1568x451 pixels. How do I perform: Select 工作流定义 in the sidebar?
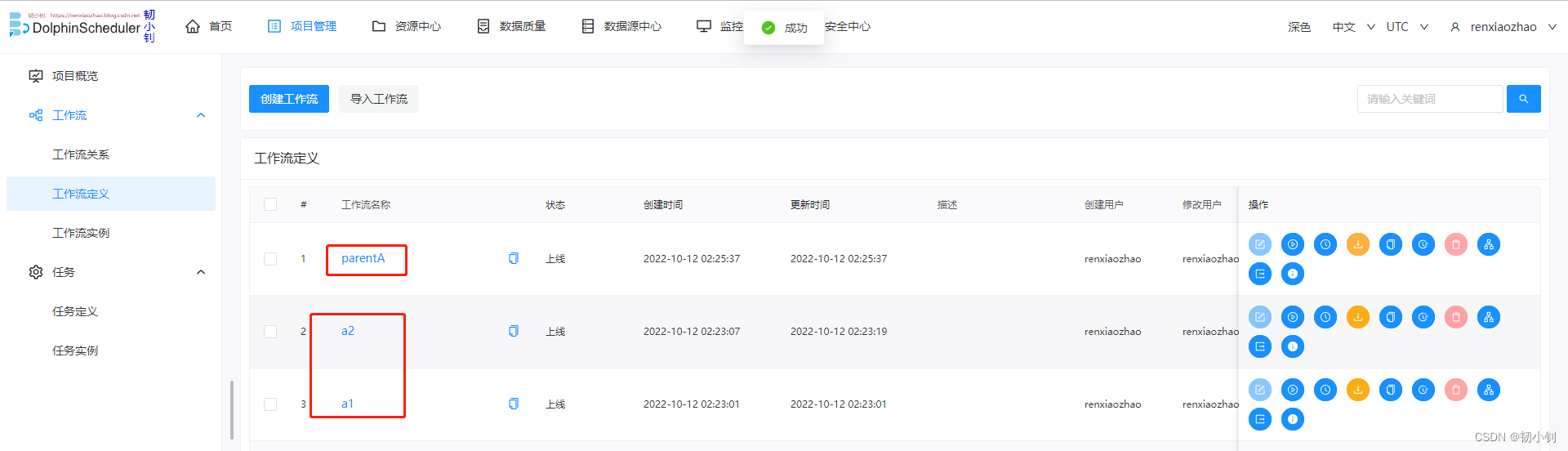(111, 194)
